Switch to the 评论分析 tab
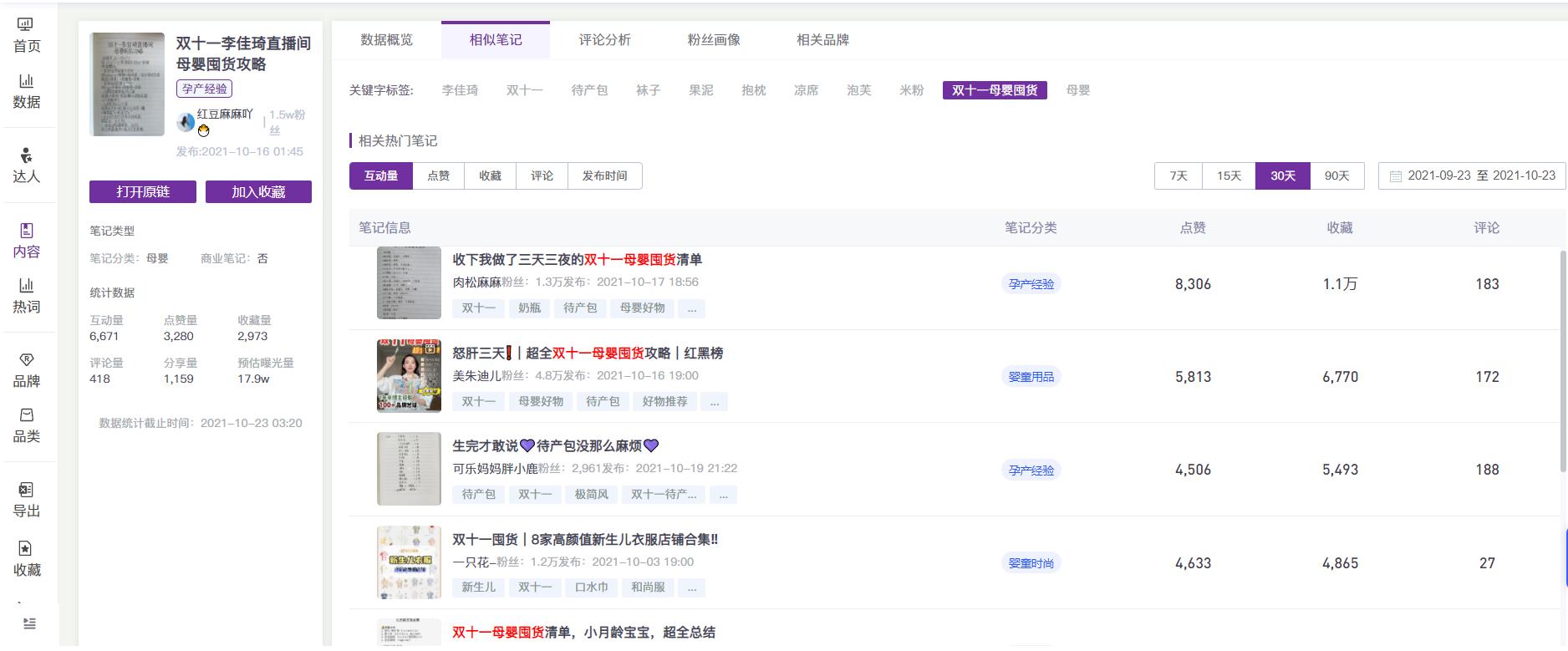 coord(604,39)
